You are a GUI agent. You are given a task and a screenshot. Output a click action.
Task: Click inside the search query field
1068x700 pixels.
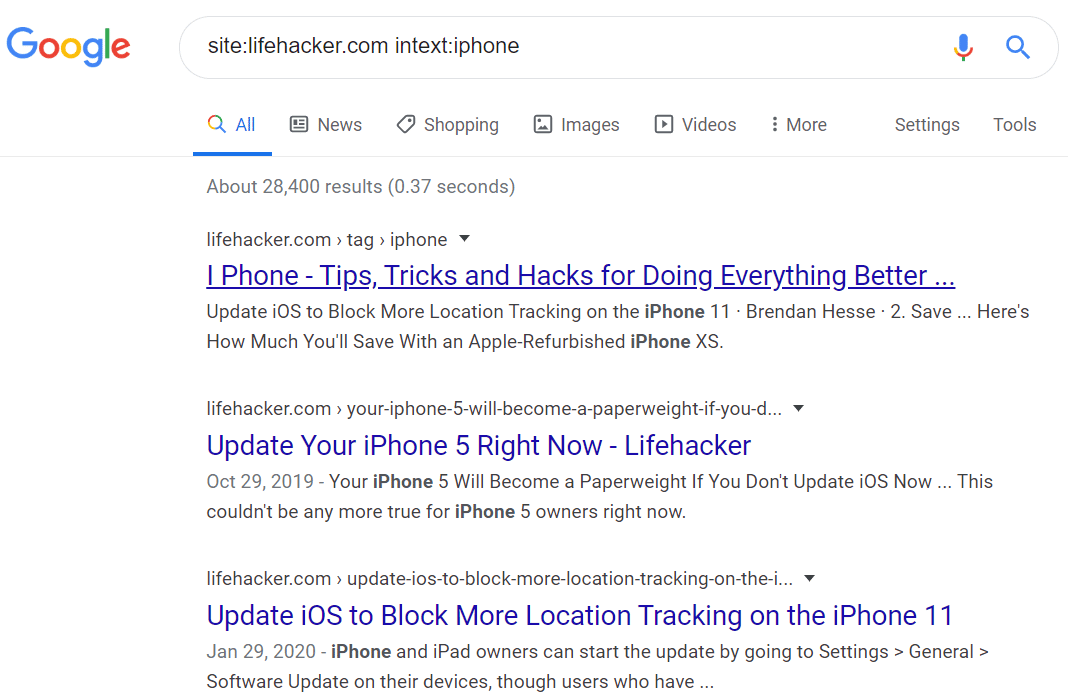pos(500,46)
